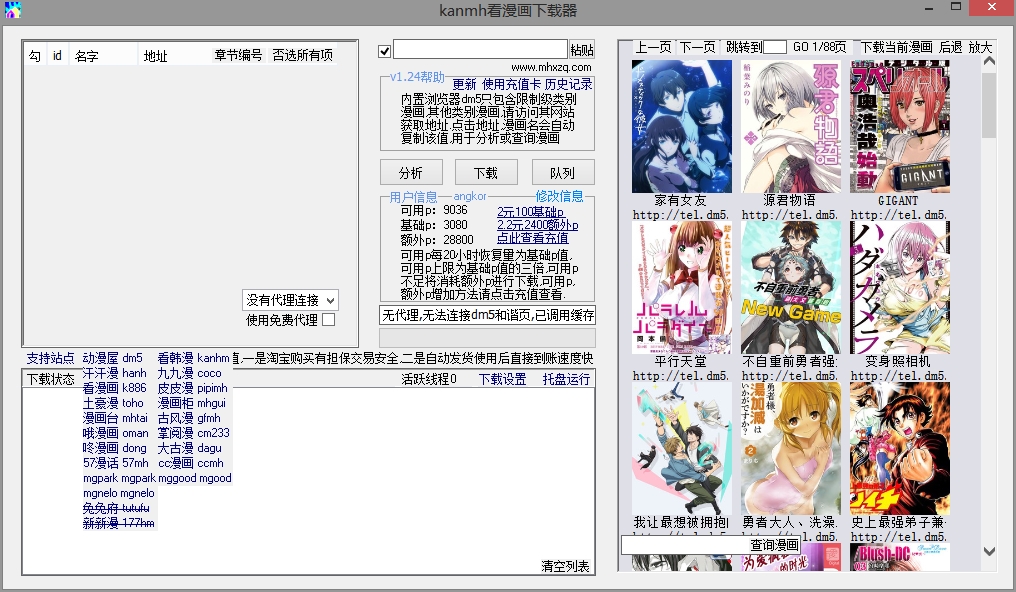Screen dimensions: 1016x592
Task: Open the 源君物语 manga cover
Action: coord(790,126)
